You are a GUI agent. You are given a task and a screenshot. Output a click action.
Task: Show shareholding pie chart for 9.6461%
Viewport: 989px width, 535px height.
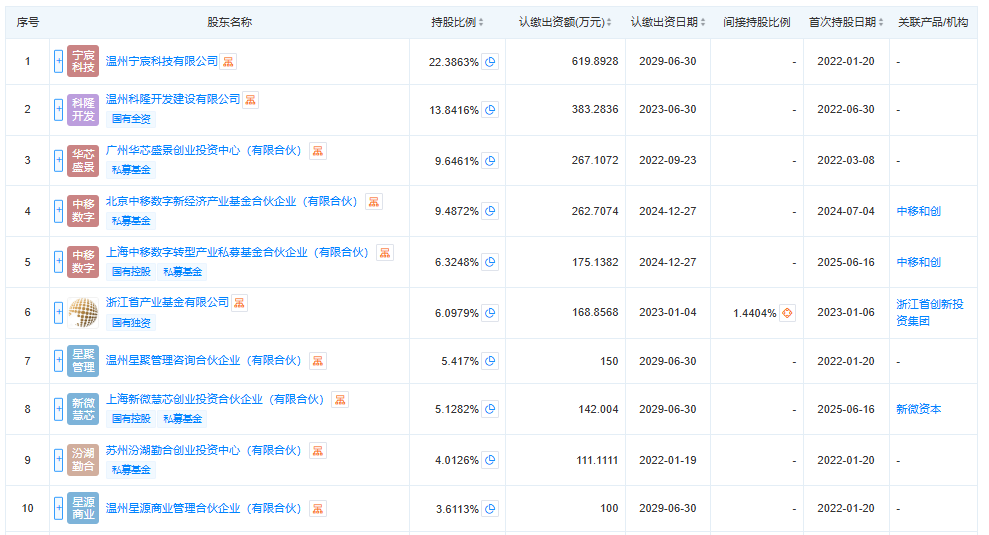490,161
